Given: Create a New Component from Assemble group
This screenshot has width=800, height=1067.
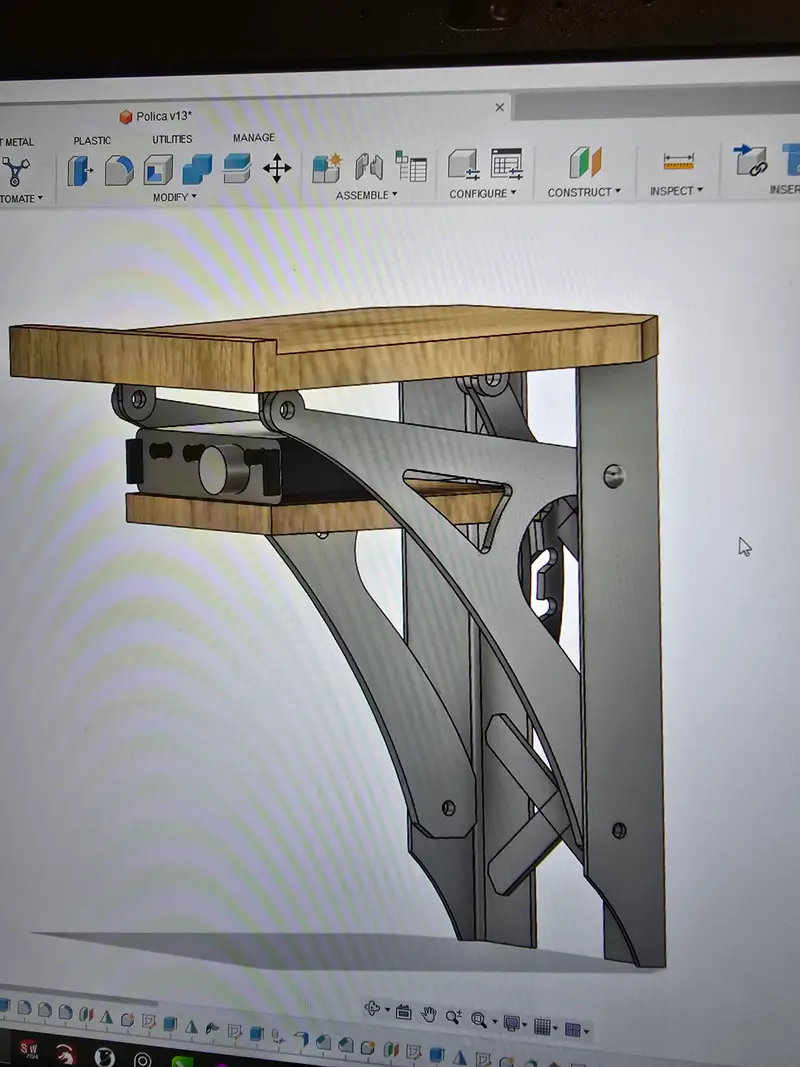Looking at the screenshot, I should (x=327, y=168).
